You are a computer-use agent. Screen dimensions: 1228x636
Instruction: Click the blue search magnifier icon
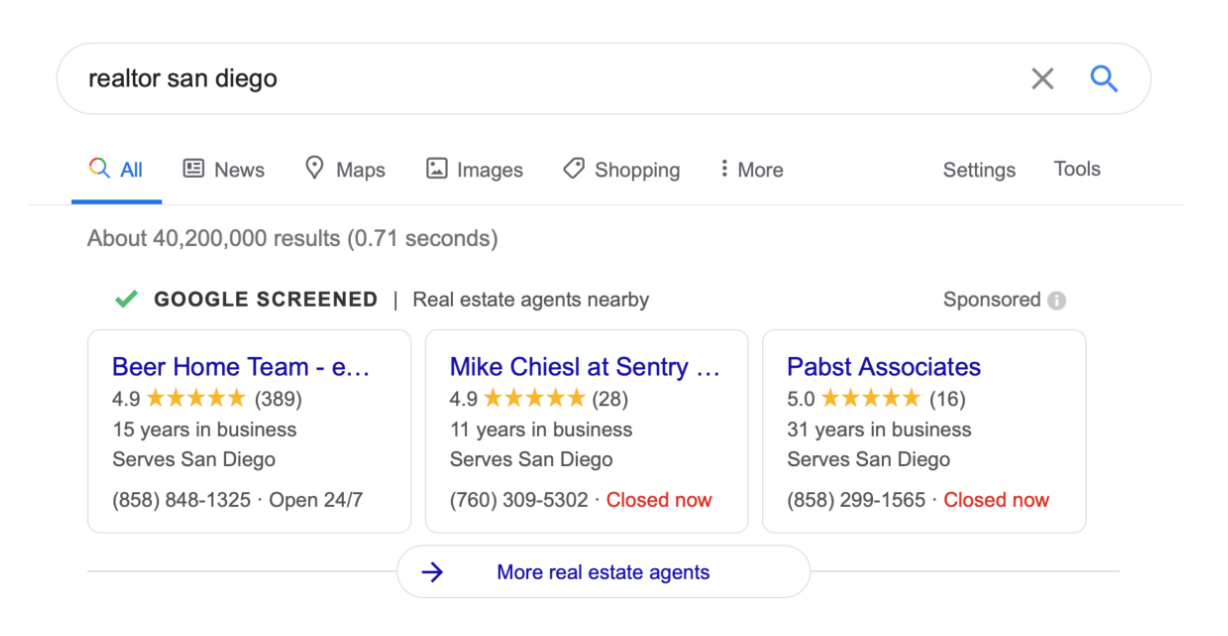(1104, 79)
